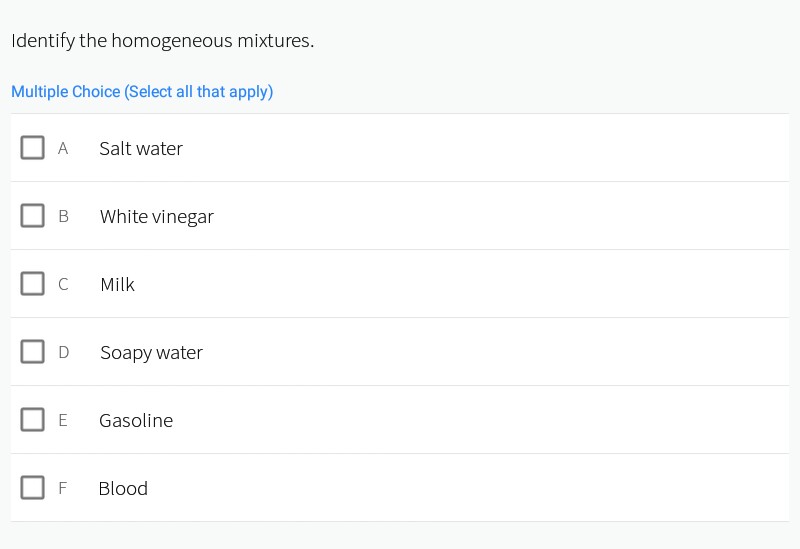This screenshot has height=549, width=800.
Task: Tick the White vinegar checkbox
Action: [x=33, y=216]
